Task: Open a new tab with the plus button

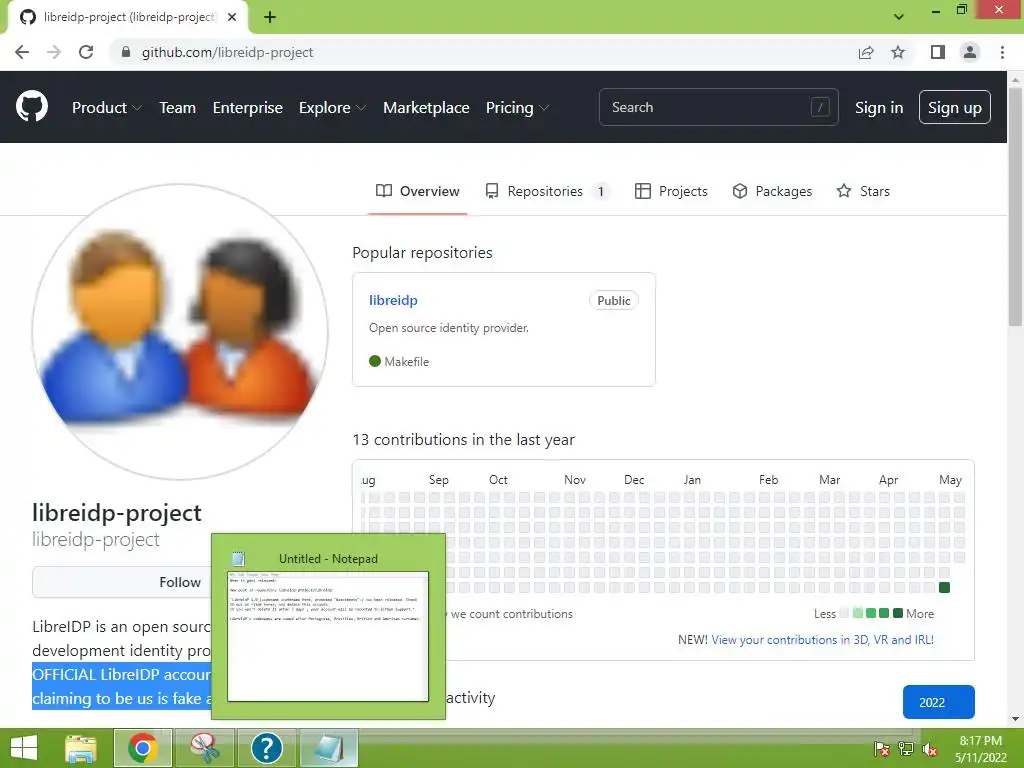Action: (x=270, y=17)
